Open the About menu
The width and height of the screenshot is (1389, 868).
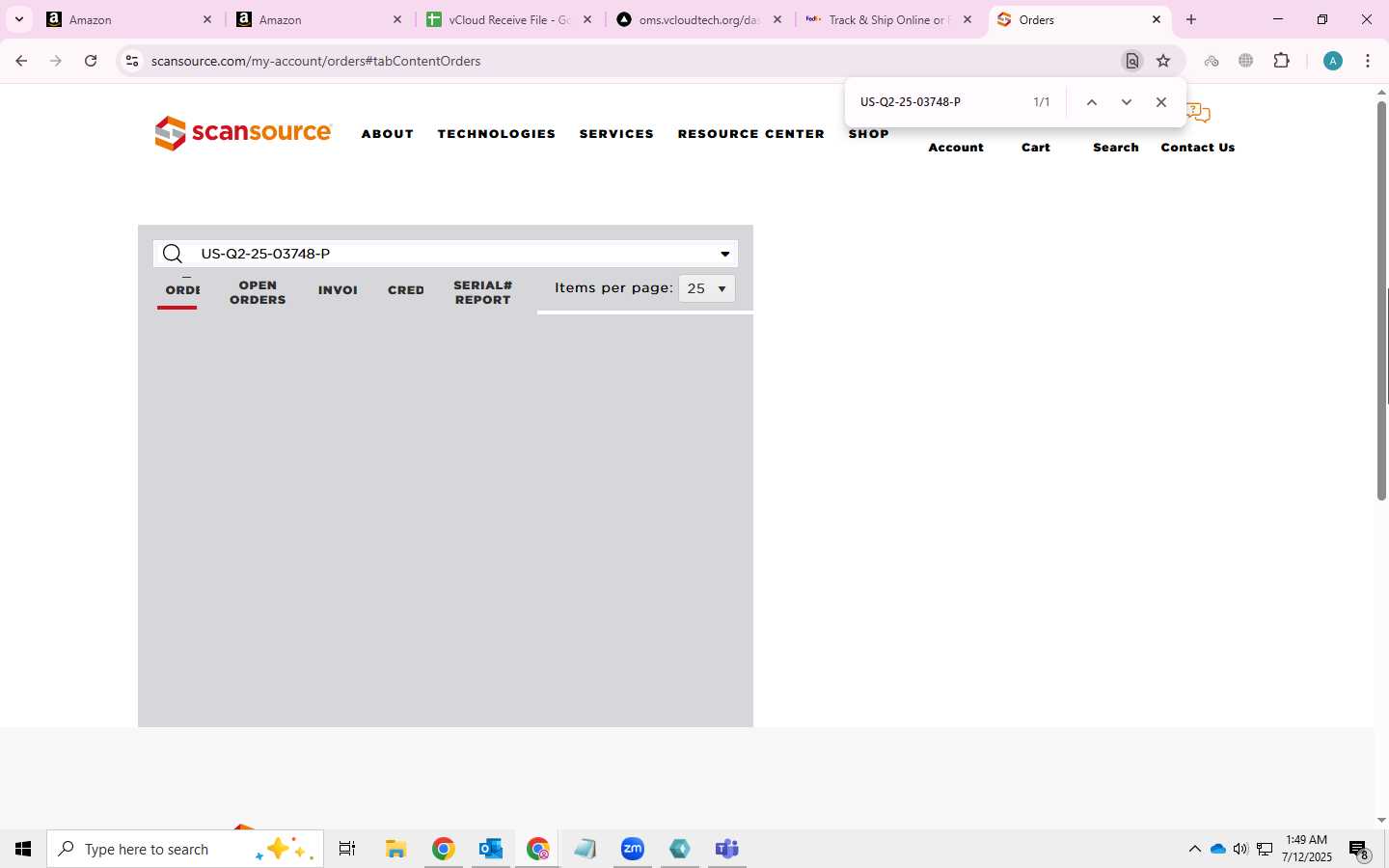click(x=388, y=134)
